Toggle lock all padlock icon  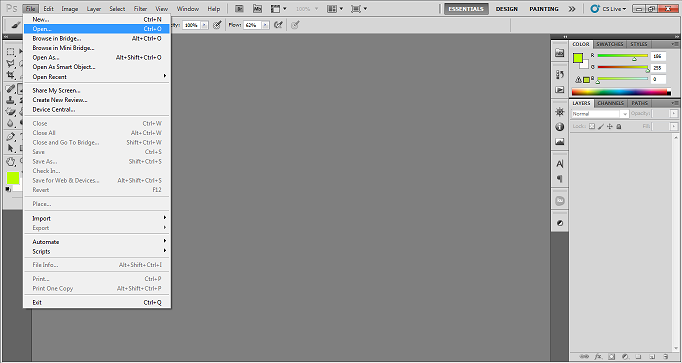point(619,127)
